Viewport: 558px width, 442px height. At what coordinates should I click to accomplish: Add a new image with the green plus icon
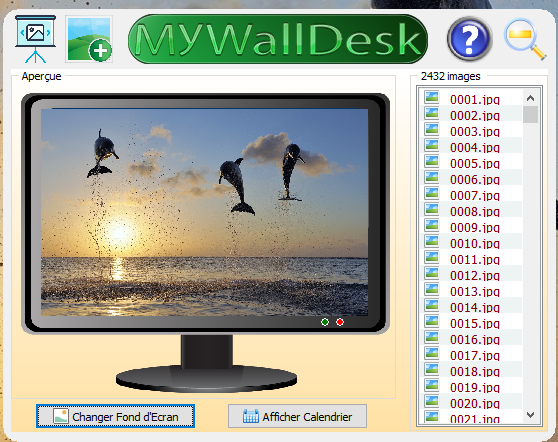coord(89,39)
